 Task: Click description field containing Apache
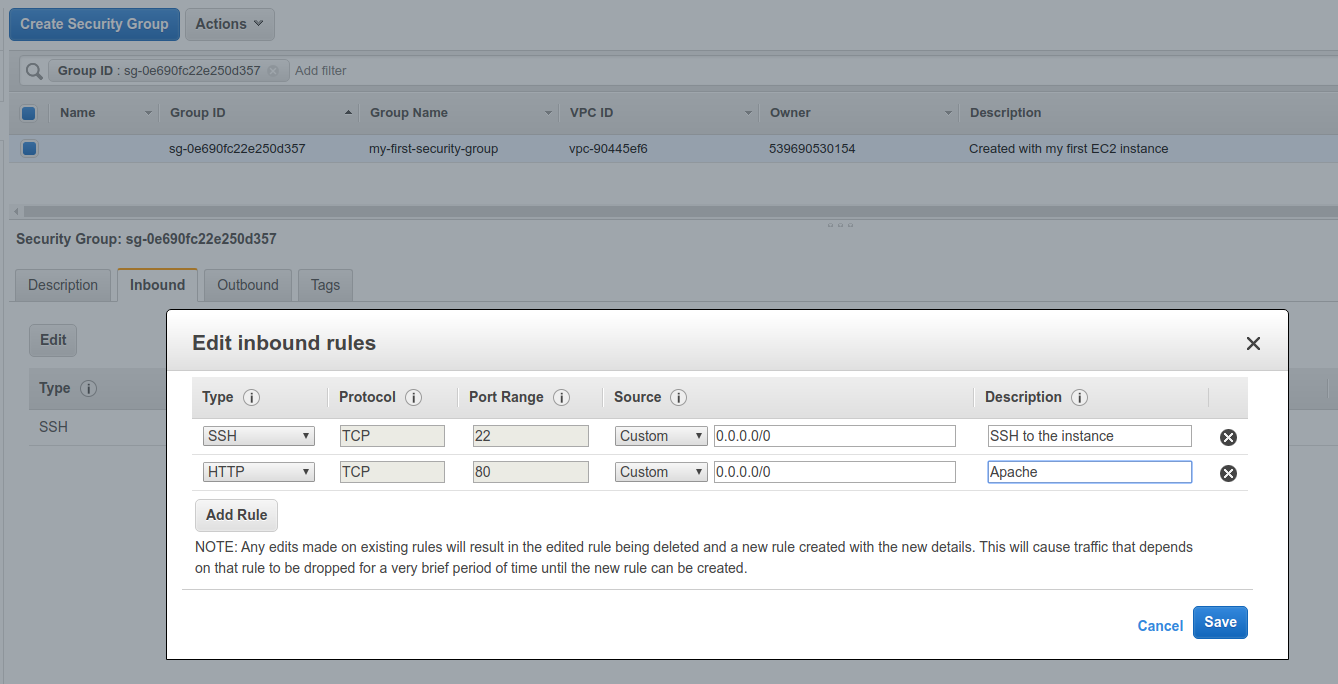[x=1090, y=472]
